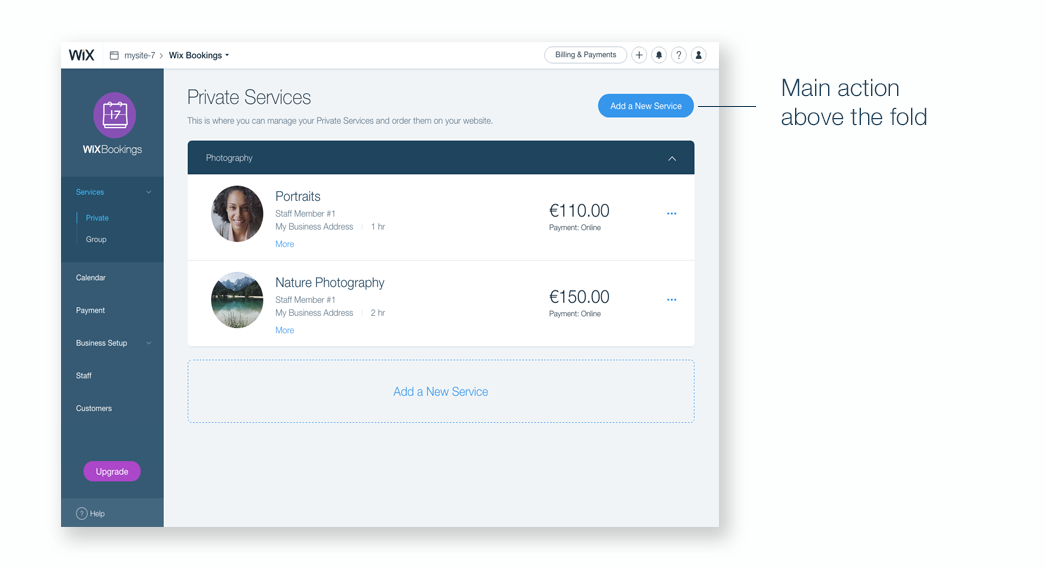Image resolution: width=1046 pixels, height=569 pixels.
Task: Open the Wix Bookings dropdown in the breadcrumb
Action: click(199, 55)
